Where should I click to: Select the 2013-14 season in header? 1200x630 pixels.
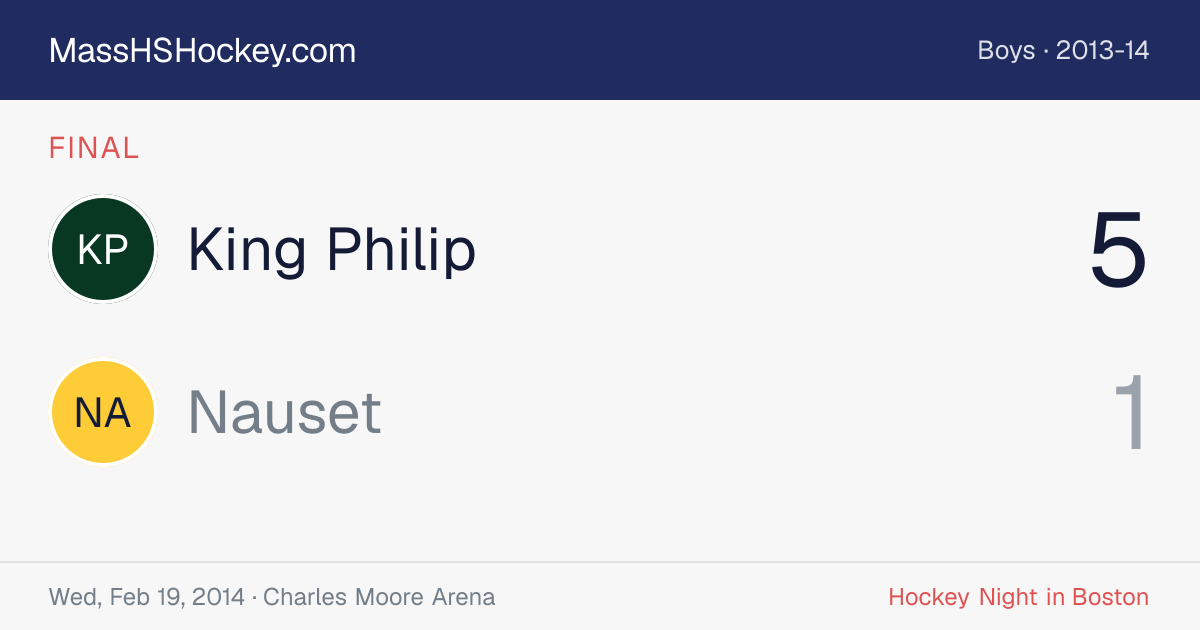(1102, 51)
